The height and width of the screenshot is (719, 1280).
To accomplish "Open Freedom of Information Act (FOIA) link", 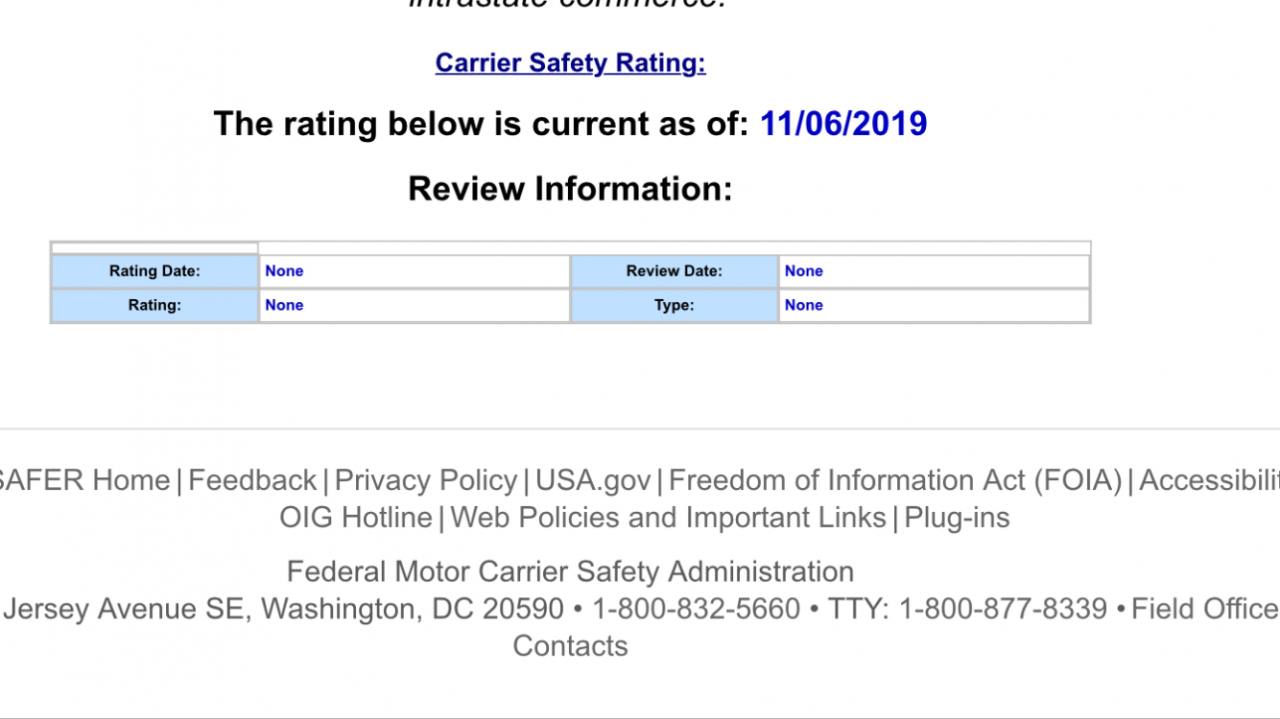I will click(895, 480).
